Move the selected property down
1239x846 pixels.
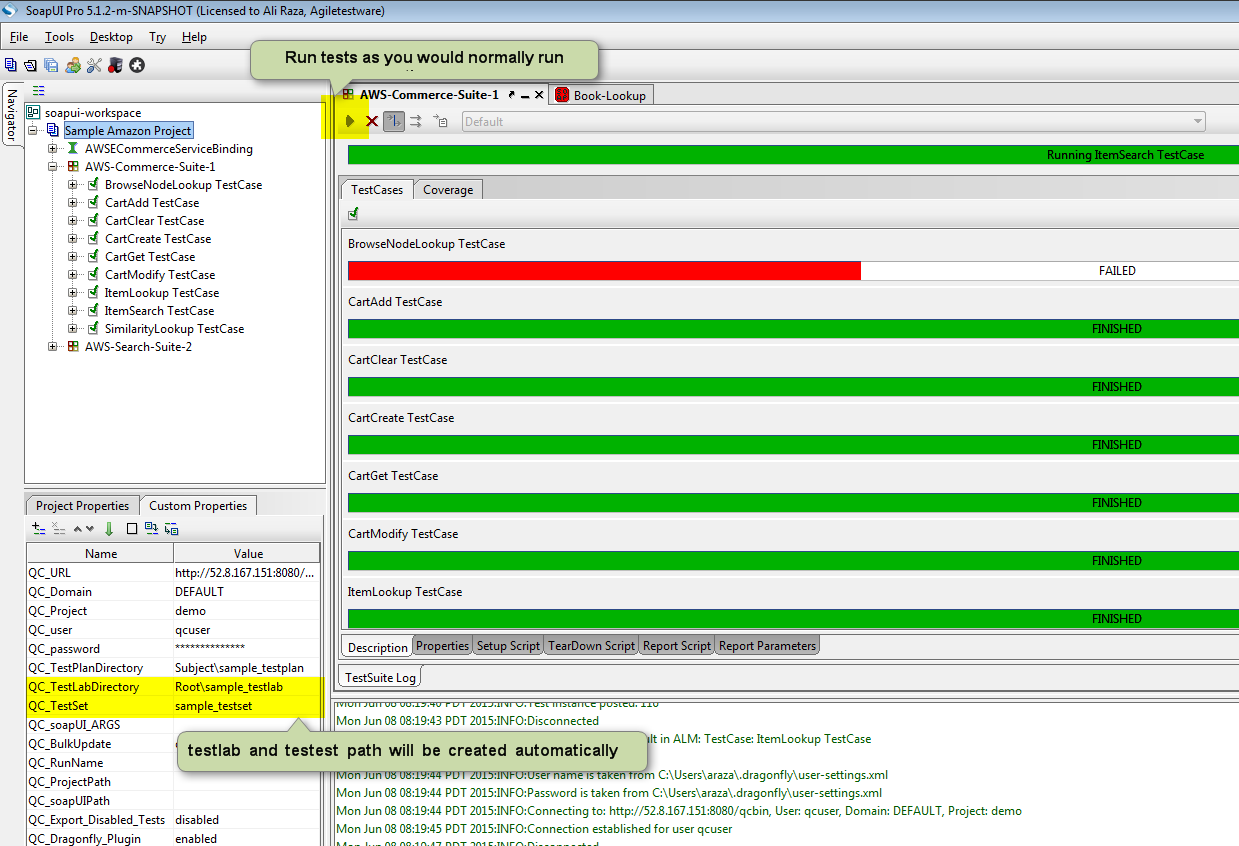pyautogui.click(x=89, y=528)
